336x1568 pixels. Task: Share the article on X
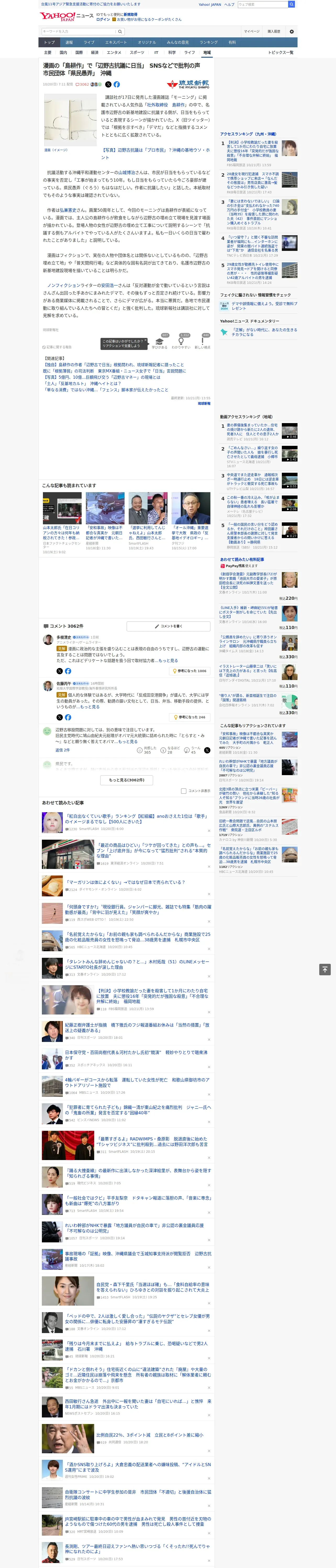[109, 85]
